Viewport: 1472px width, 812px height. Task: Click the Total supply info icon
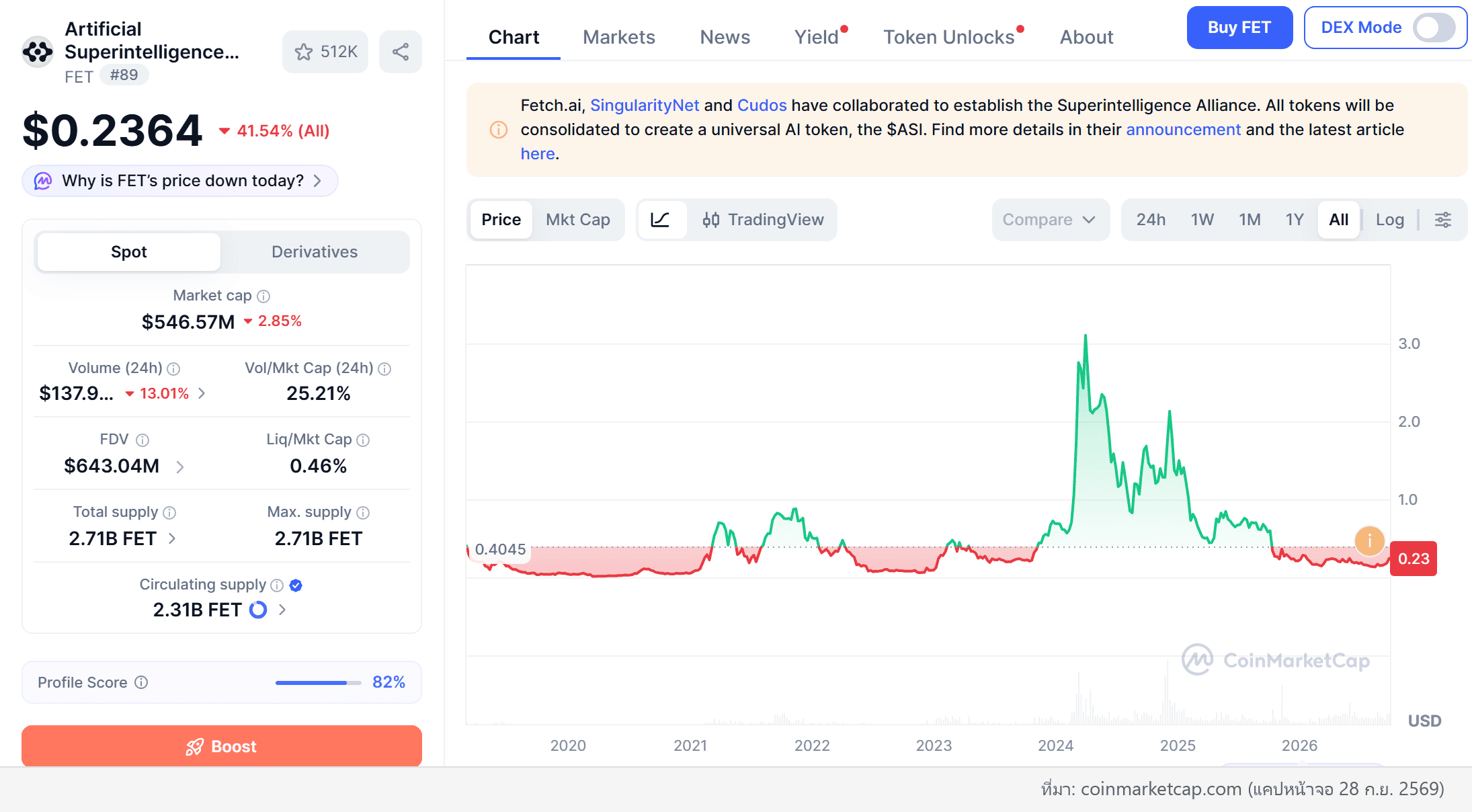169,513
